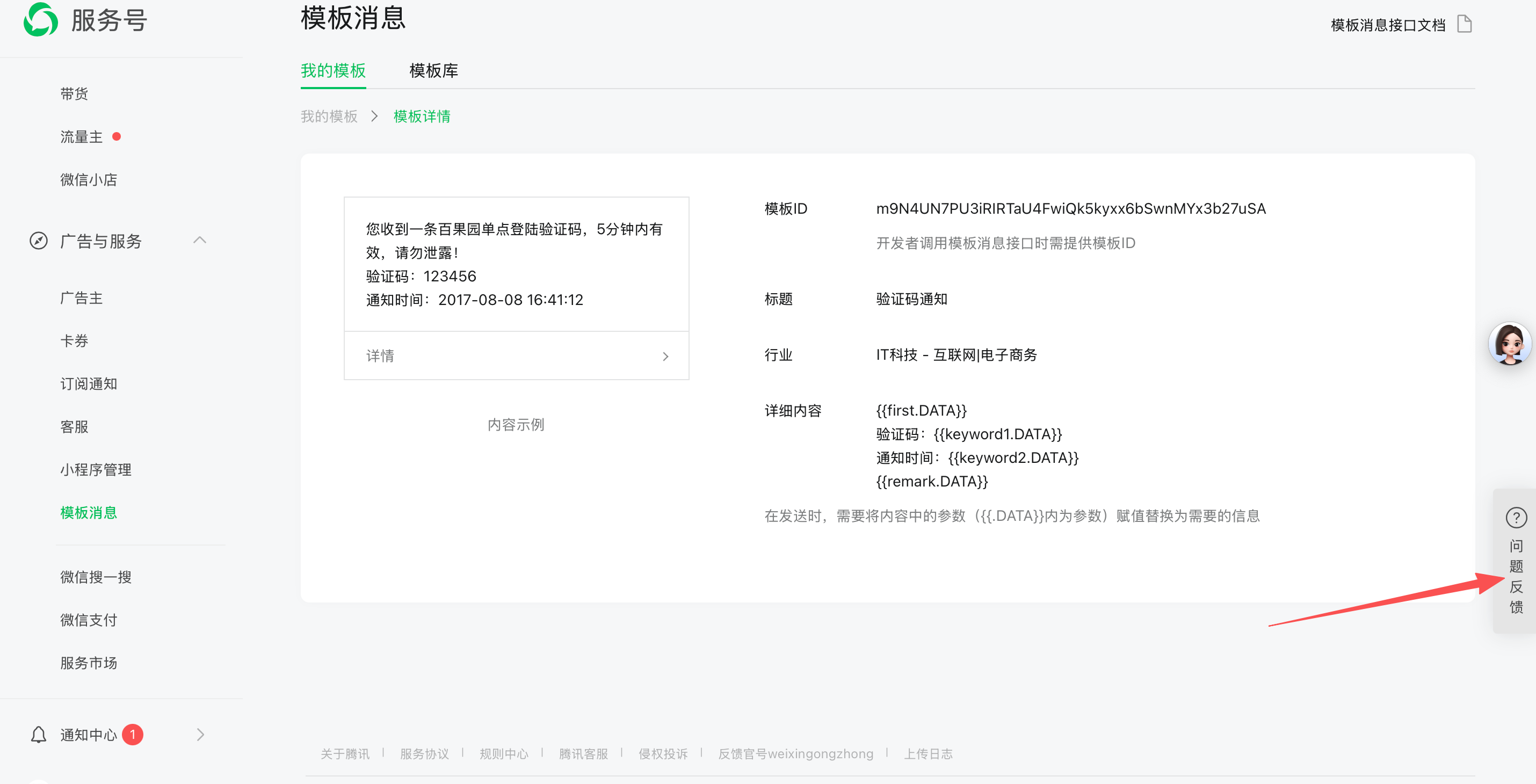1536x784 pixels.
Task: Click the compass icon beside 广告与服务
Action: pos(39,241)
